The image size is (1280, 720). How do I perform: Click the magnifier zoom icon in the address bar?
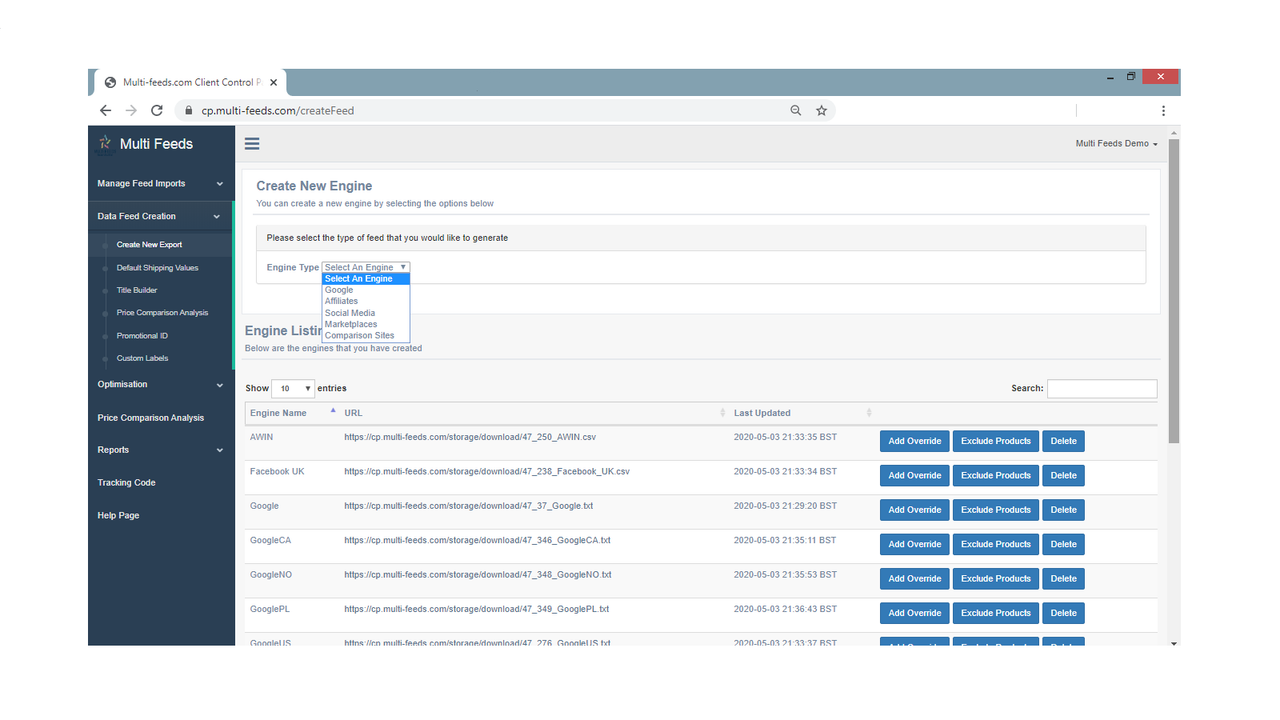795,110
